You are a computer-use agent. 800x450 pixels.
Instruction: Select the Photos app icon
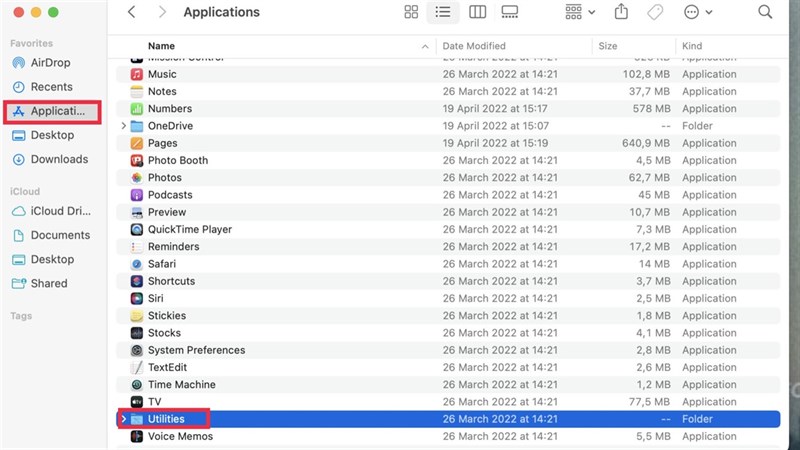point(137,178)
